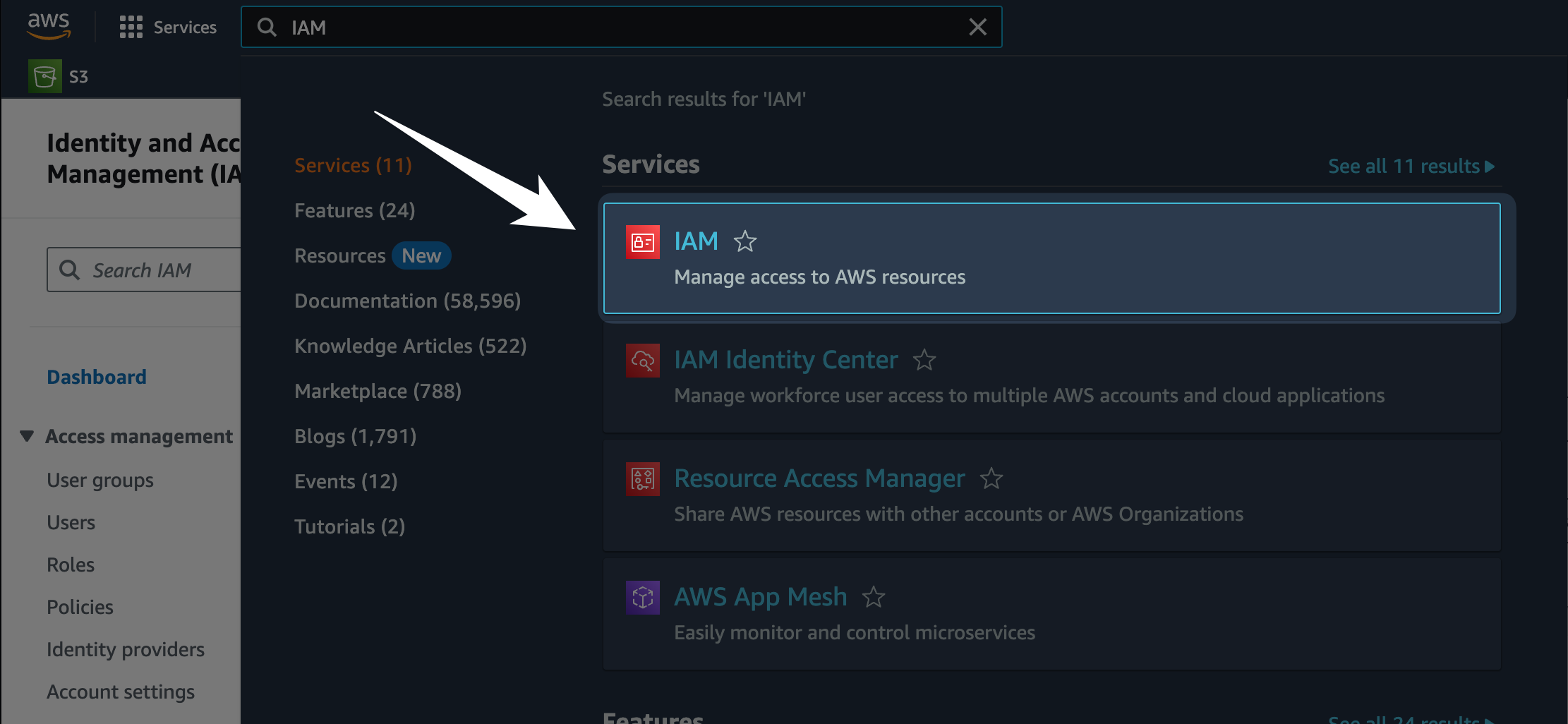Image resolution: width=1568 pixels, height=724 pixels.
Task: Click the red IAM service icon
Action: pos(642,242)
